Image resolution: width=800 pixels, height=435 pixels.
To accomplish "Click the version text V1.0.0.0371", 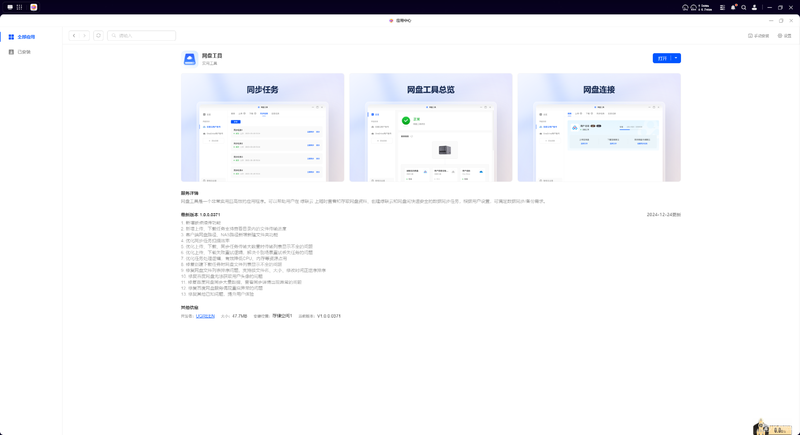I will (329, 316).
